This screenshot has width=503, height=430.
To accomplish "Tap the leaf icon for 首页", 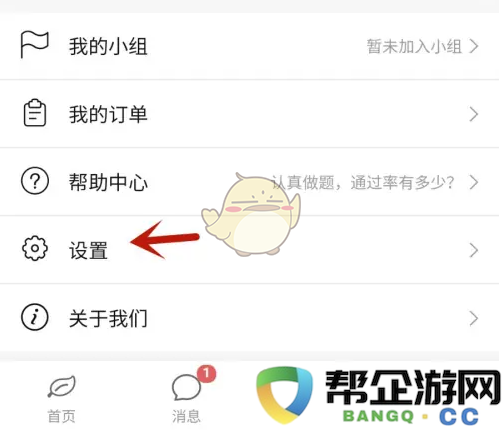I will click(62, 386).
